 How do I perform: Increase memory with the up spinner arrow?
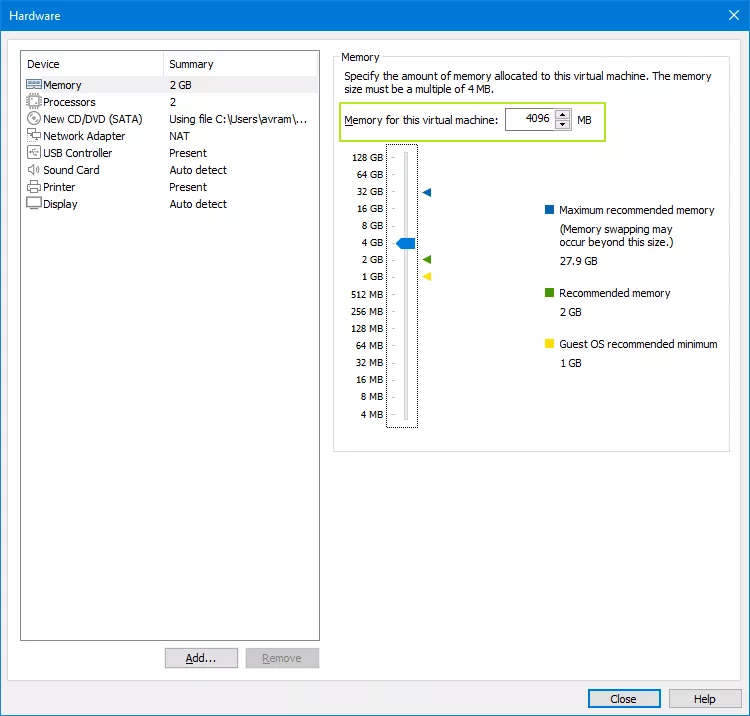(x=562, y=115)
